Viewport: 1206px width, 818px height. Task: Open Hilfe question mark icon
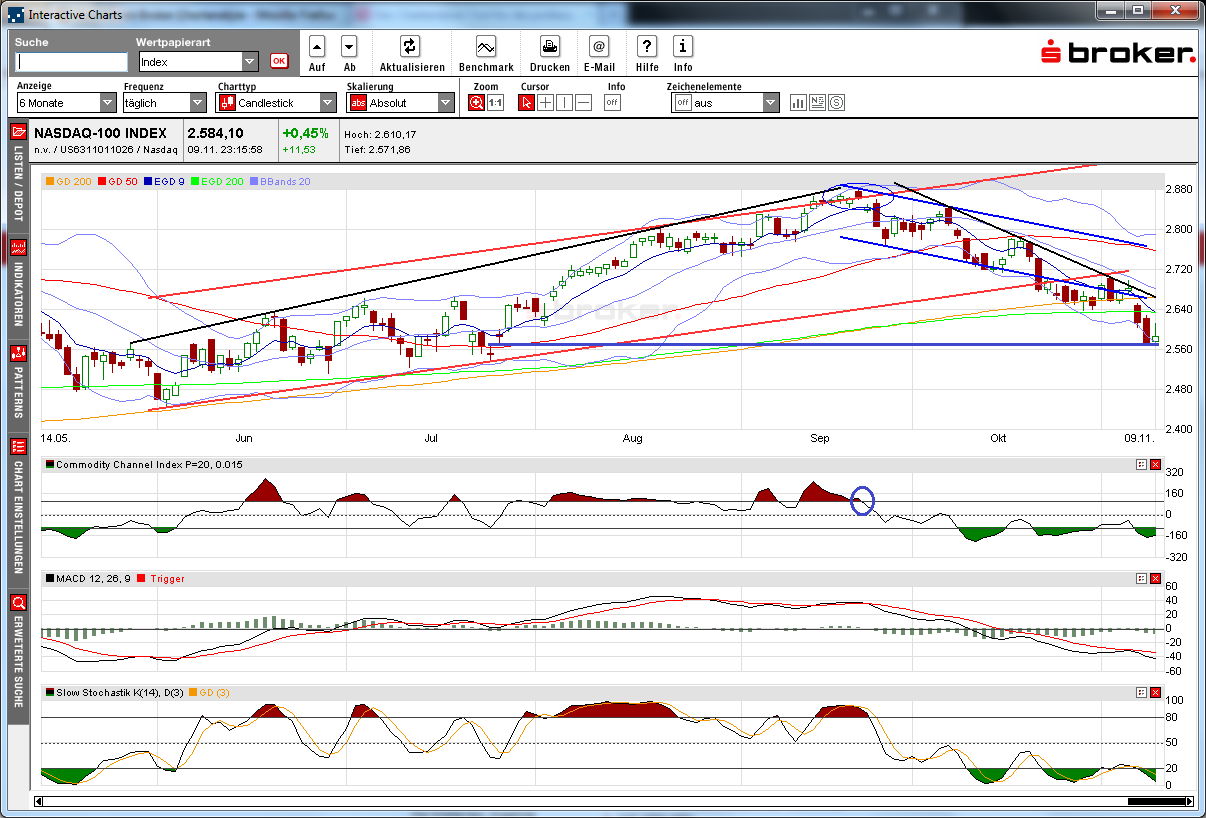coord(647,46)
